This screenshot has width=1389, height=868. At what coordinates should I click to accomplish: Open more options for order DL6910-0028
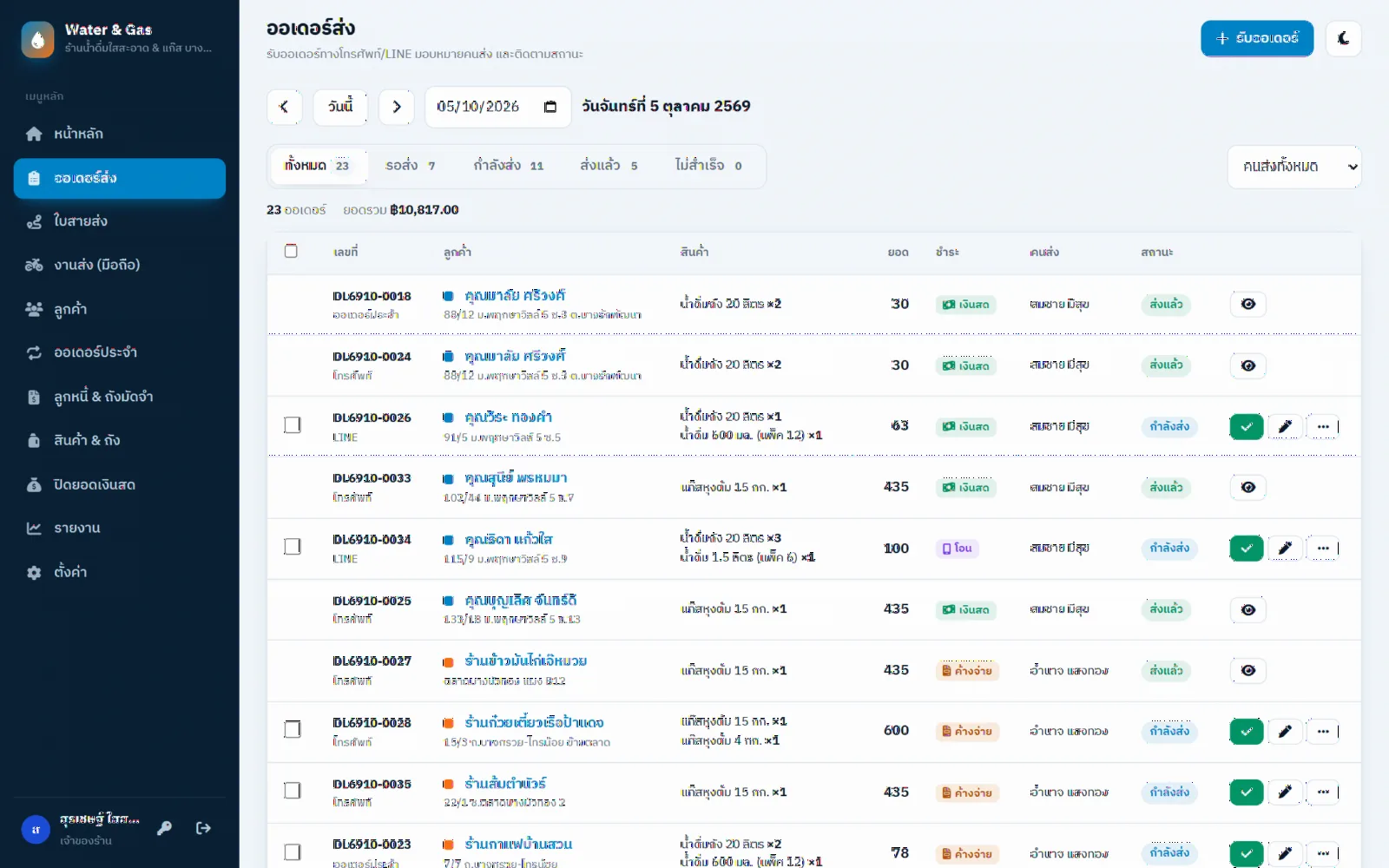[x=1322, y=732]
